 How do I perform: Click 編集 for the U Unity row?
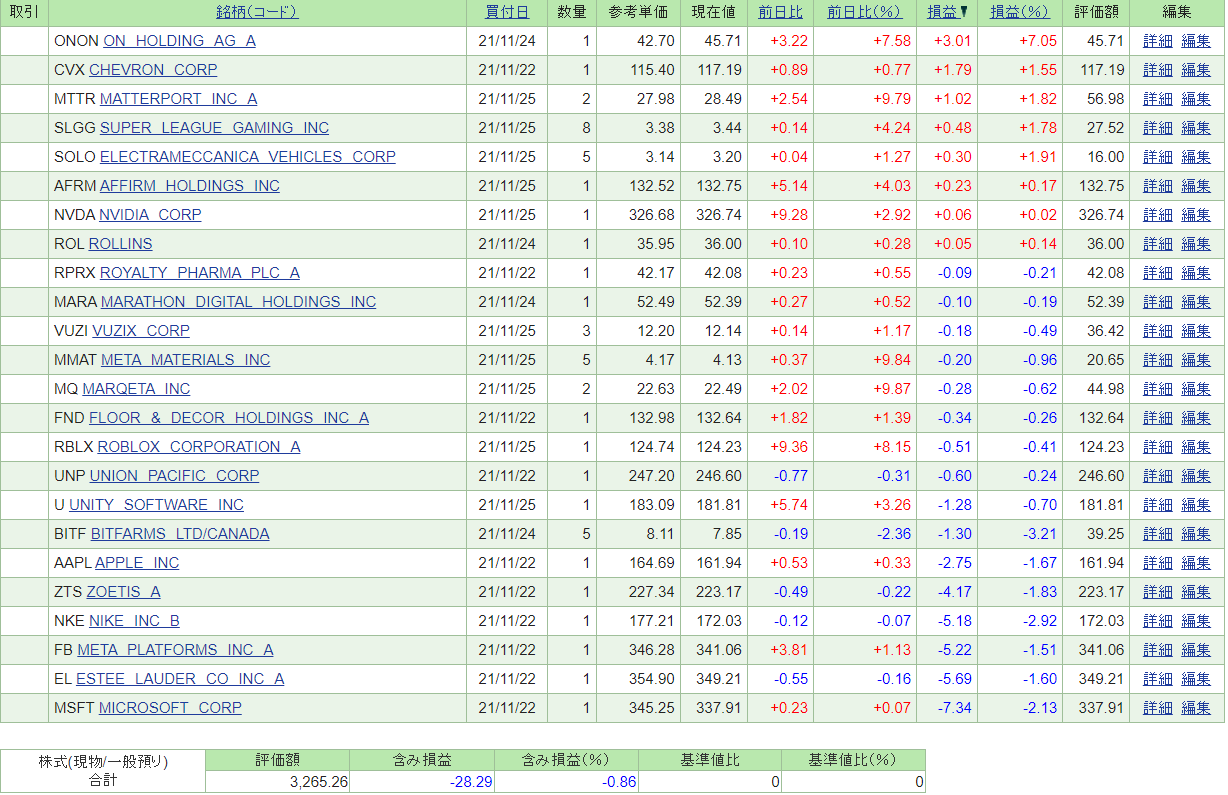pyautogui.click(x=1196, y=505)
